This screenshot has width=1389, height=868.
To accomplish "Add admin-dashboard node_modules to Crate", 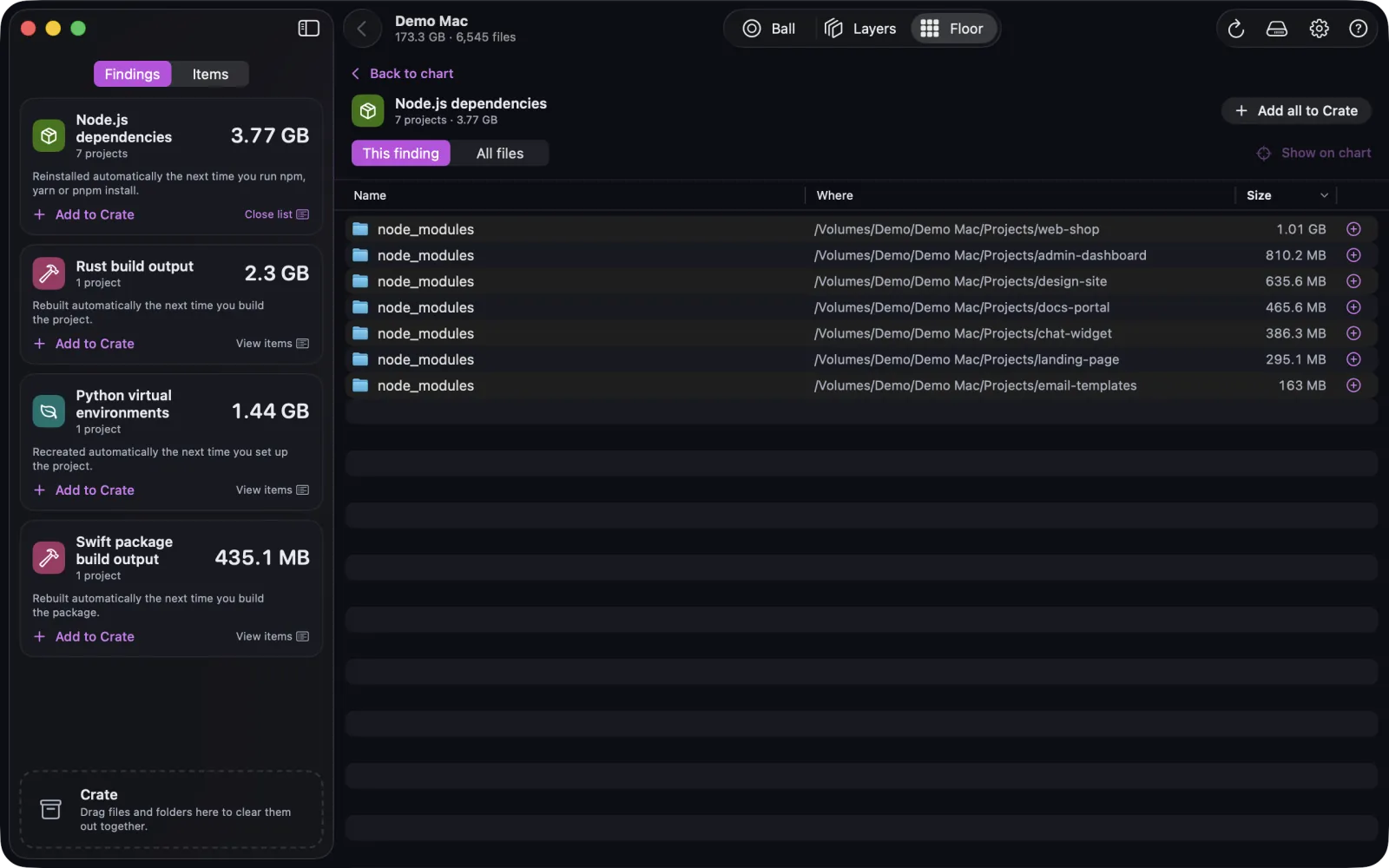I will 1353,255.
